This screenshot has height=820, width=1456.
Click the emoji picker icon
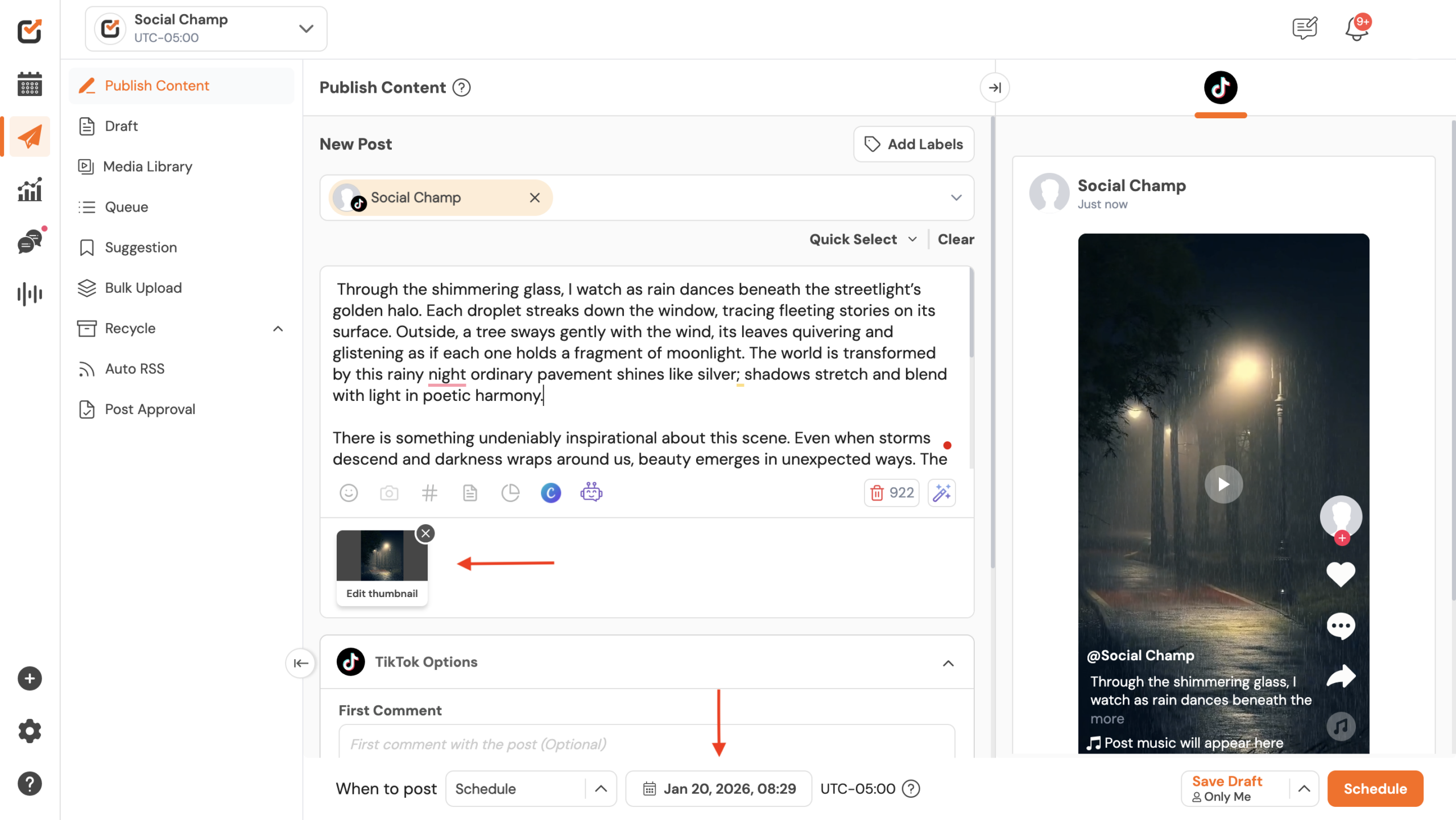(349, 492)
